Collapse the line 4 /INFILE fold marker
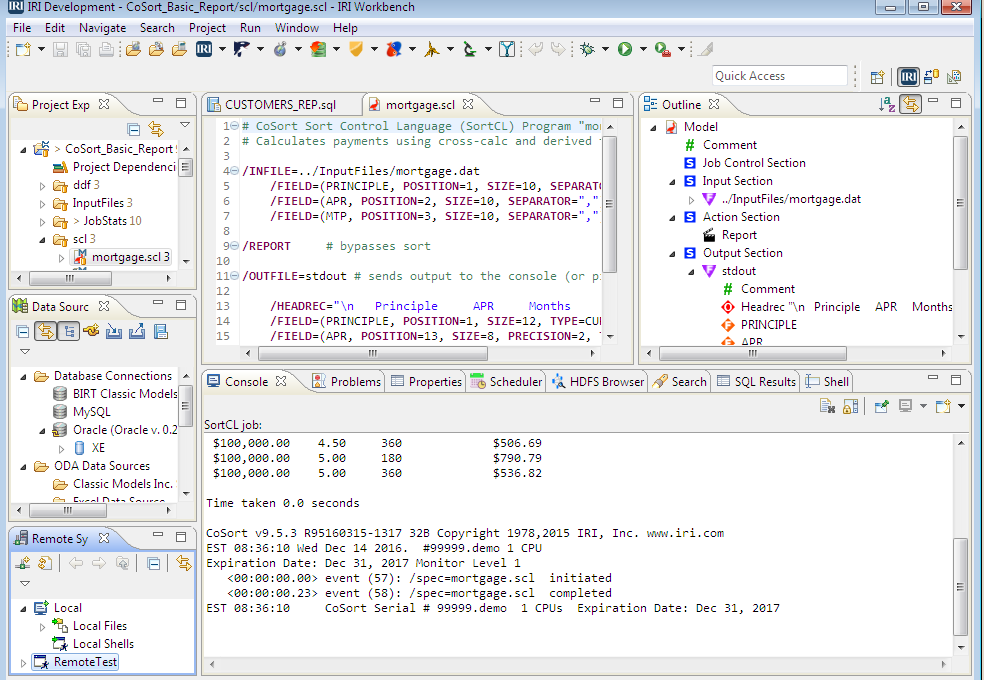Screen dimensions: 984x680 (x=234, y=171)
